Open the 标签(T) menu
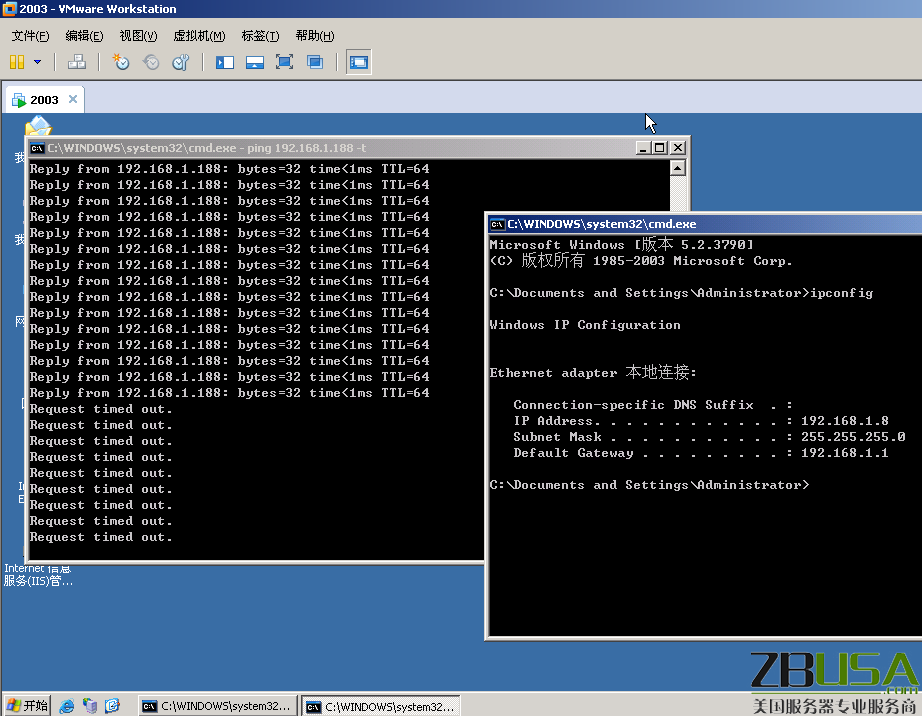Image resolution: width=922 pixels, height=716 pixels. click(x=260, y=36)
